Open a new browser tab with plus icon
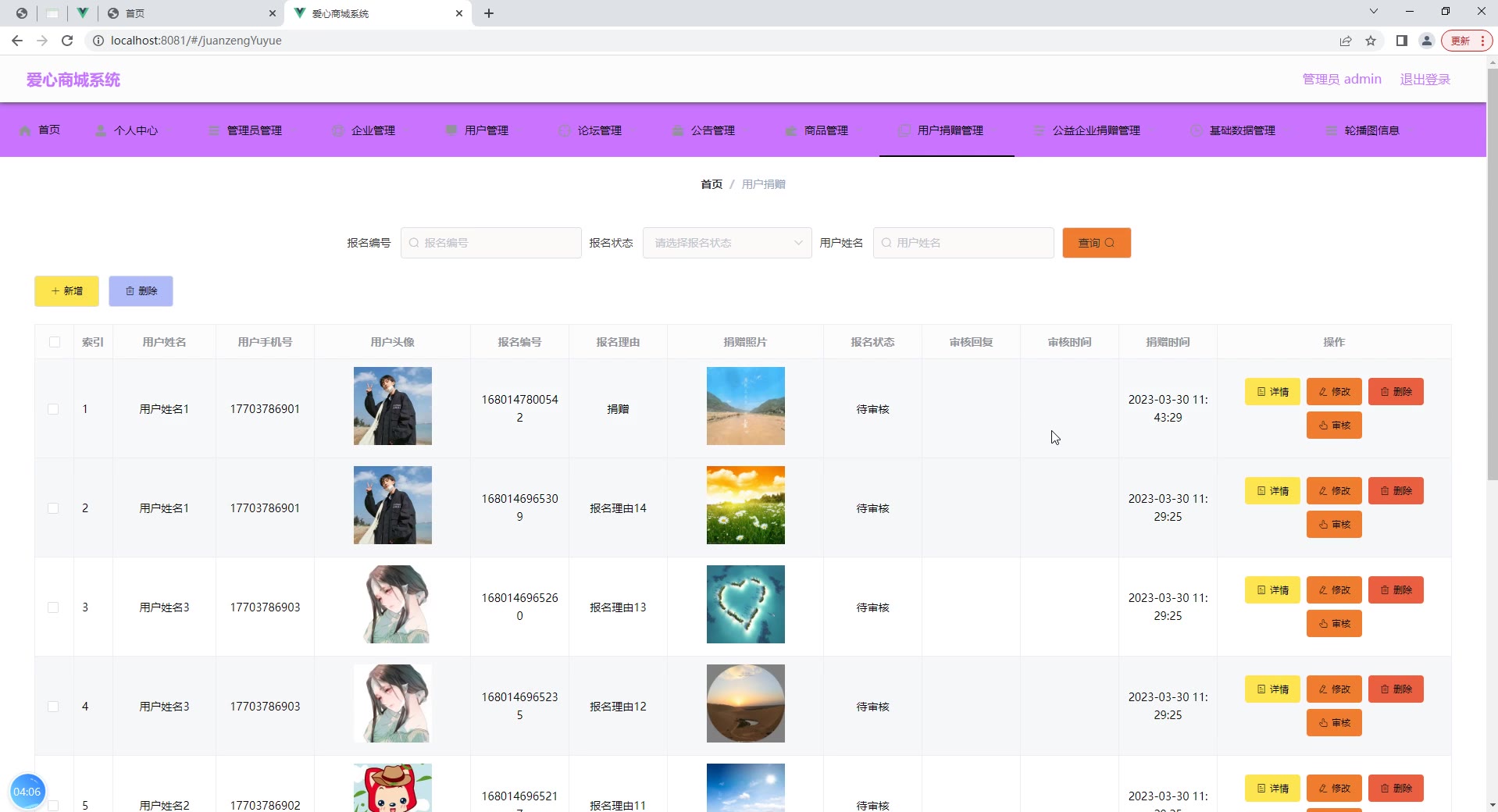1498x812 pixels. pyautogui.click(x=489, y=13)
